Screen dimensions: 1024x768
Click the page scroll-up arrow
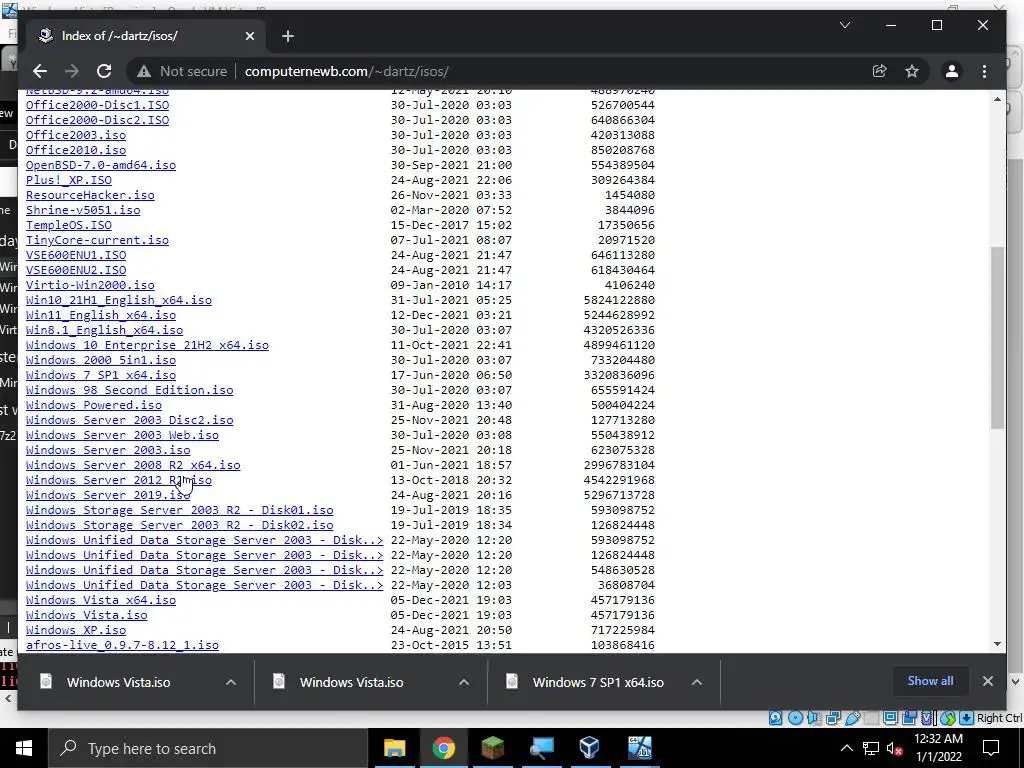[x=997, y=99]
